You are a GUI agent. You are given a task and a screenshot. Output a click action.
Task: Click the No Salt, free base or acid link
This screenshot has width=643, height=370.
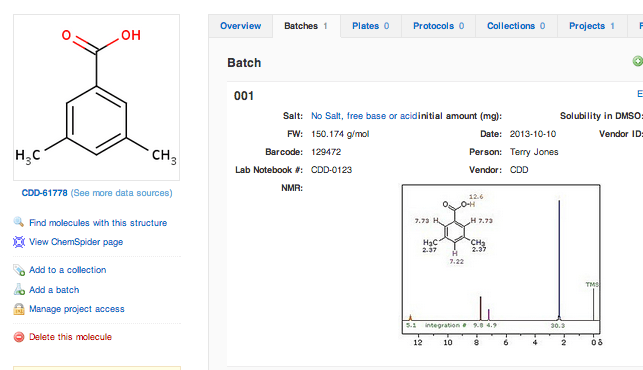(x=364, y=116)
